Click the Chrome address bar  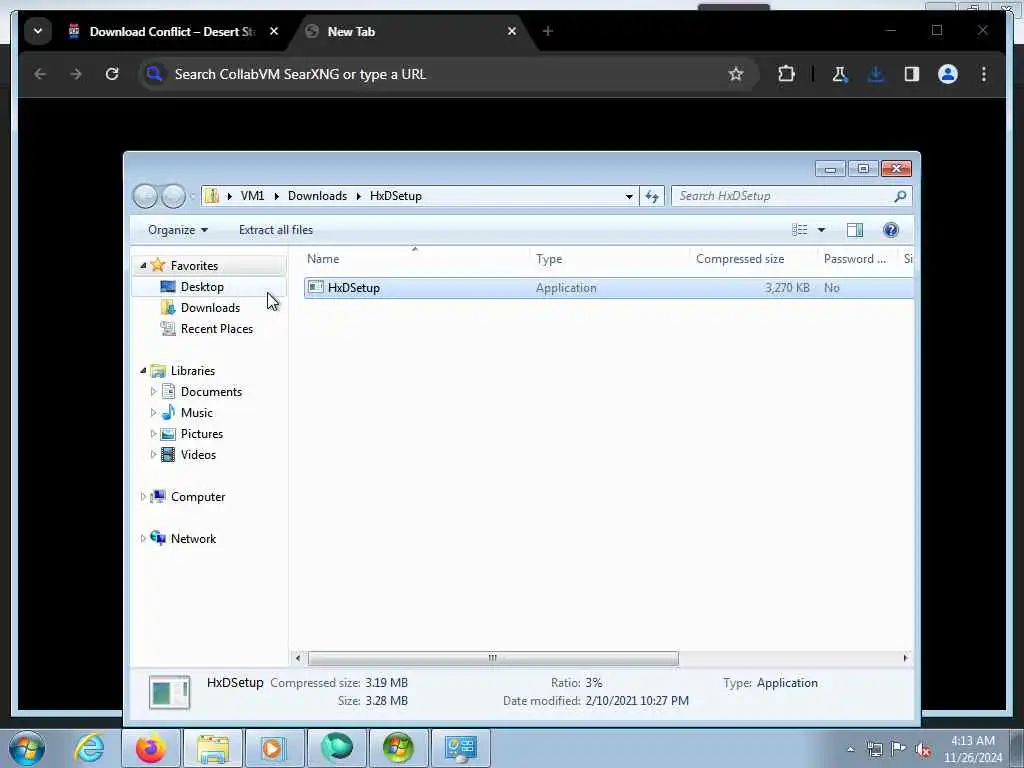[x=447, y=74]
